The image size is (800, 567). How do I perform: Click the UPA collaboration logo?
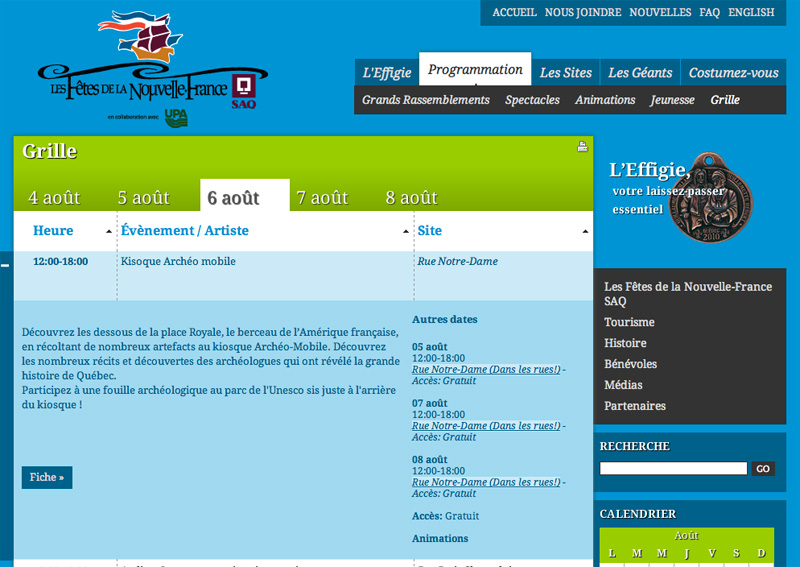(176, 117)
